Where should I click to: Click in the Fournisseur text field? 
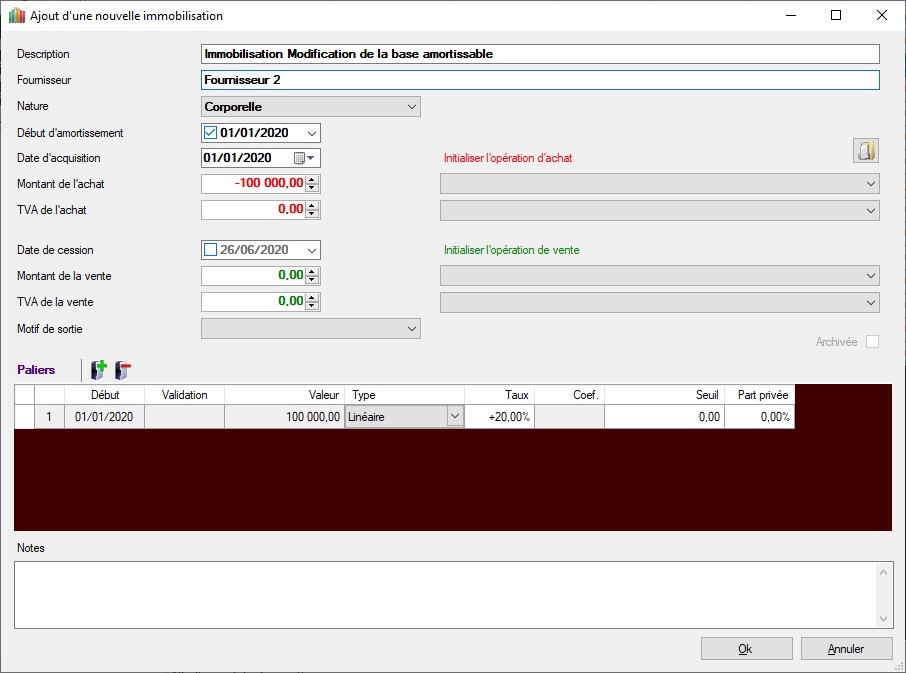coord(540,80)
